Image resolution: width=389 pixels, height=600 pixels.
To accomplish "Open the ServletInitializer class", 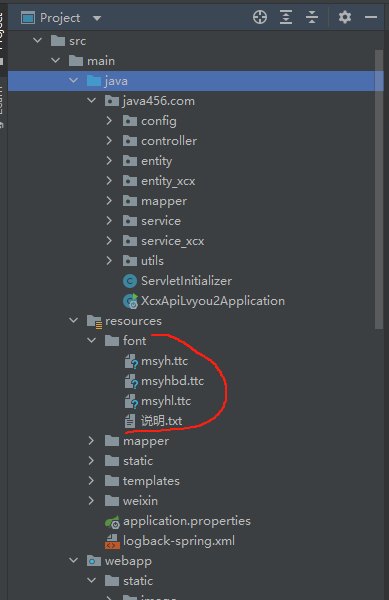I will pyautogui.click(x=186, y=281).
